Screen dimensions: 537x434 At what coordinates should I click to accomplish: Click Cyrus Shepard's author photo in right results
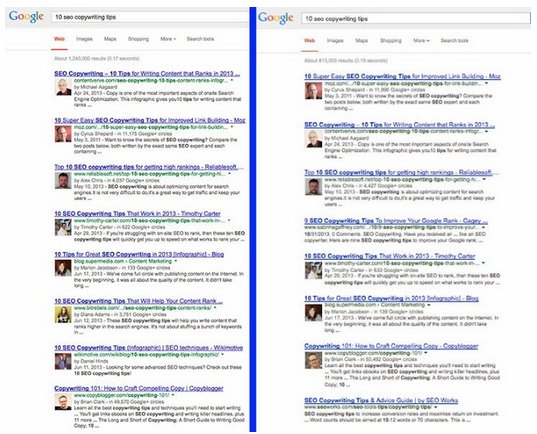point(313,91)
